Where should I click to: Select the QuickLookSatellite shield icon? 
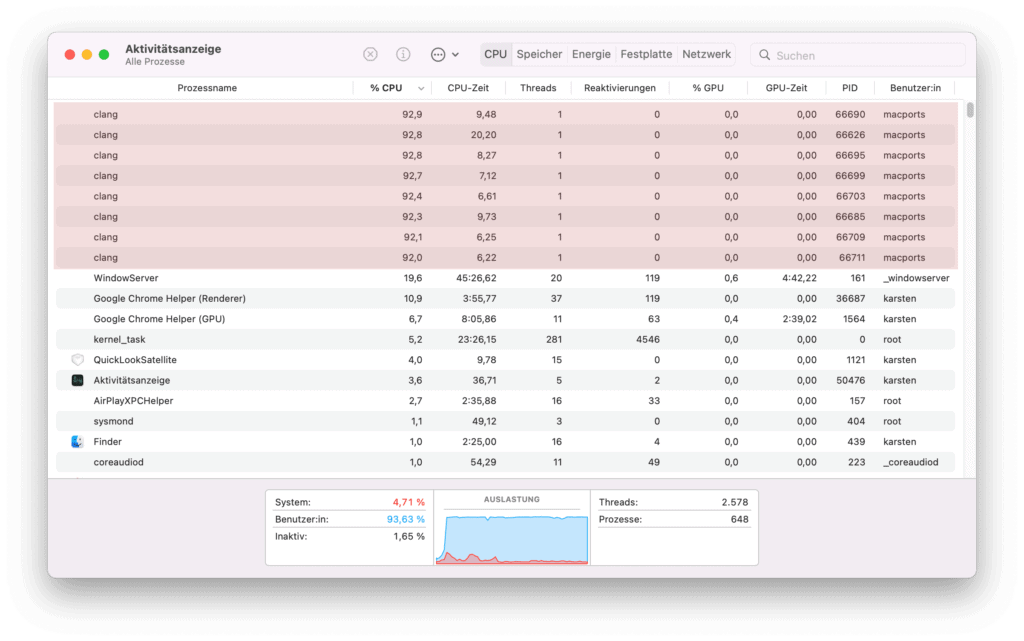[x=78, y=360]
